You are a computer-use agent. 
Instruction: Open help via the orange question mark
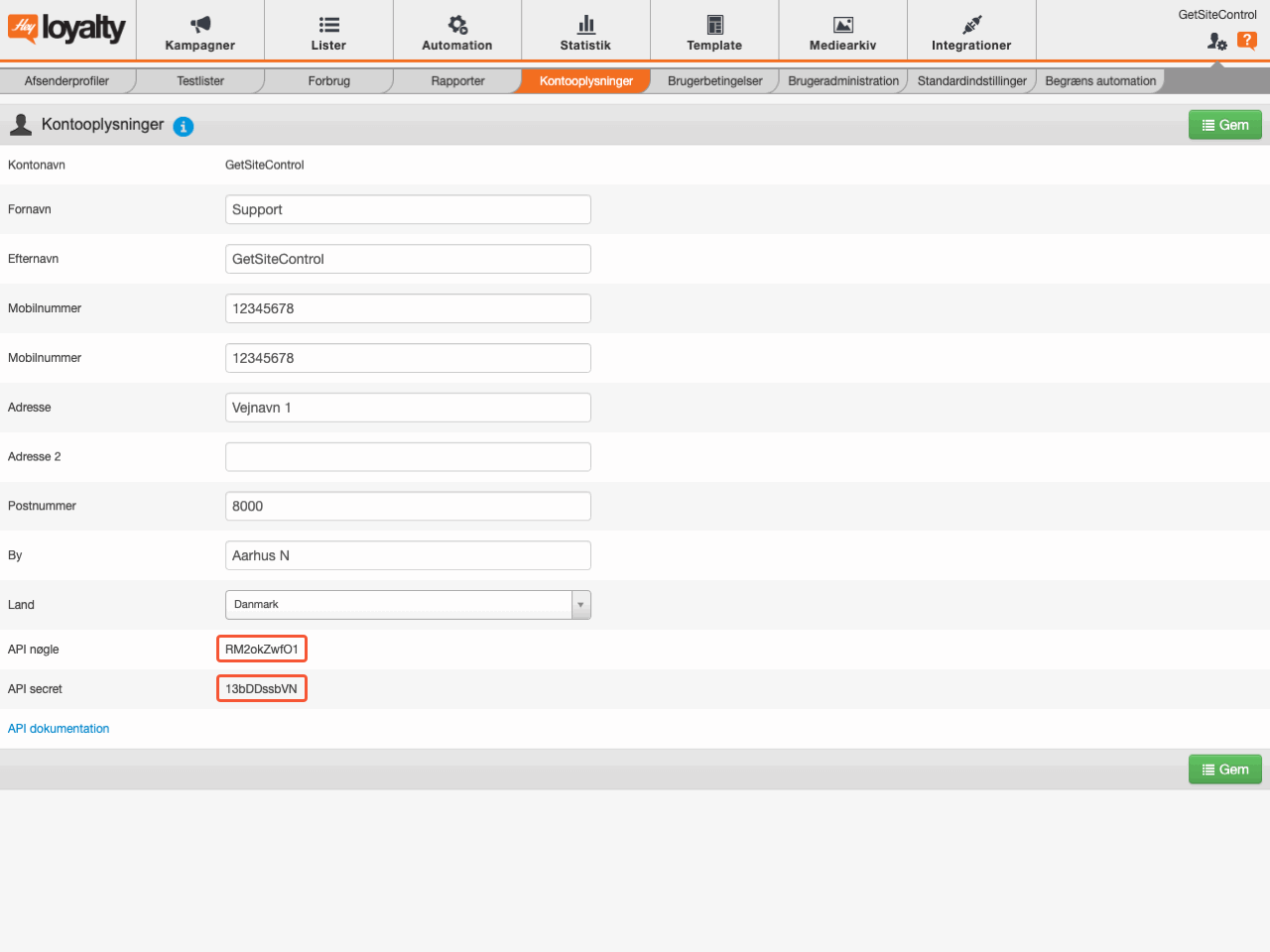click(1248, 43)
